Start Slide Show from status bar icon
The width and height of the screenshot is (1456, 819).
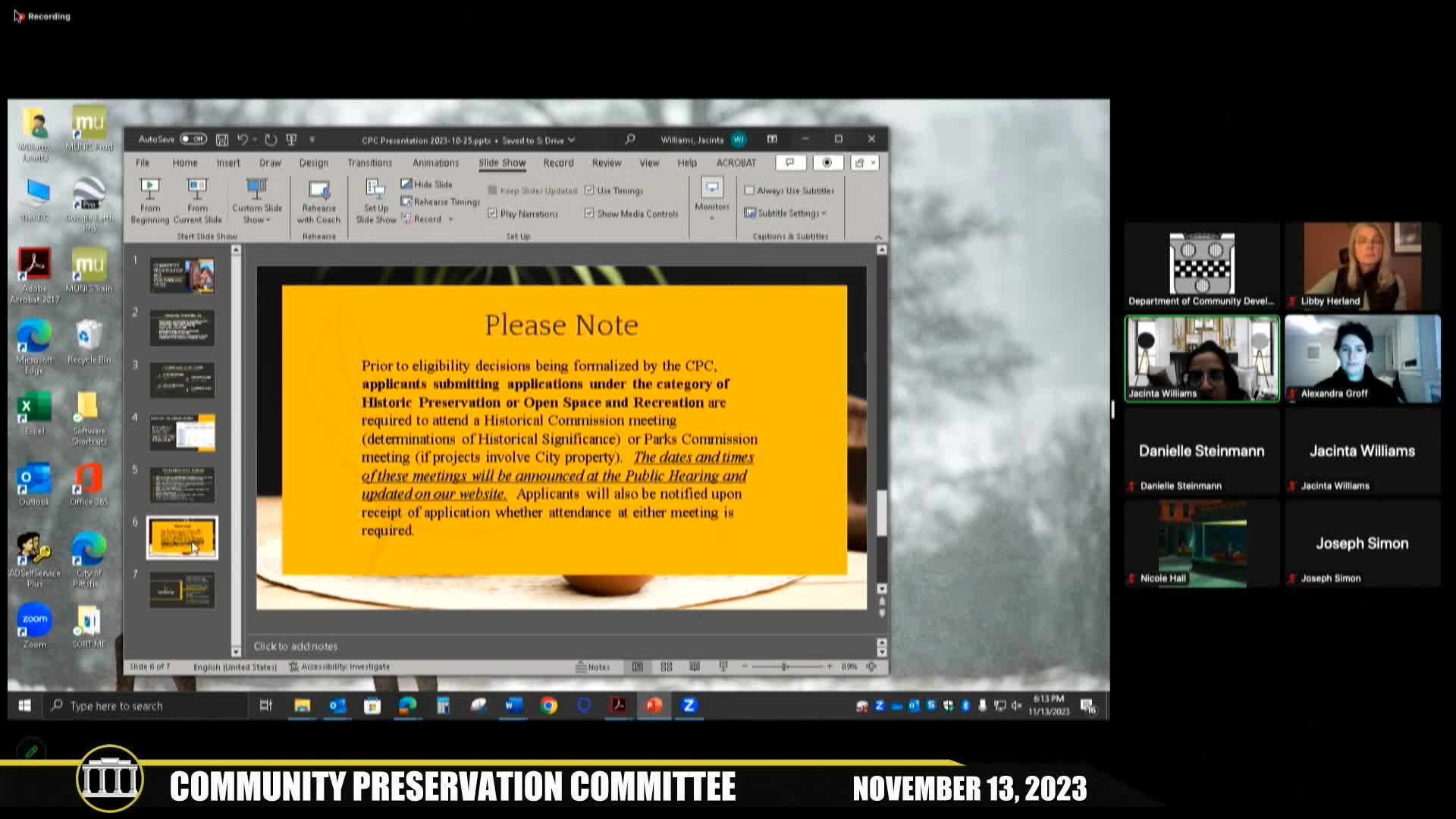(723, 667)
